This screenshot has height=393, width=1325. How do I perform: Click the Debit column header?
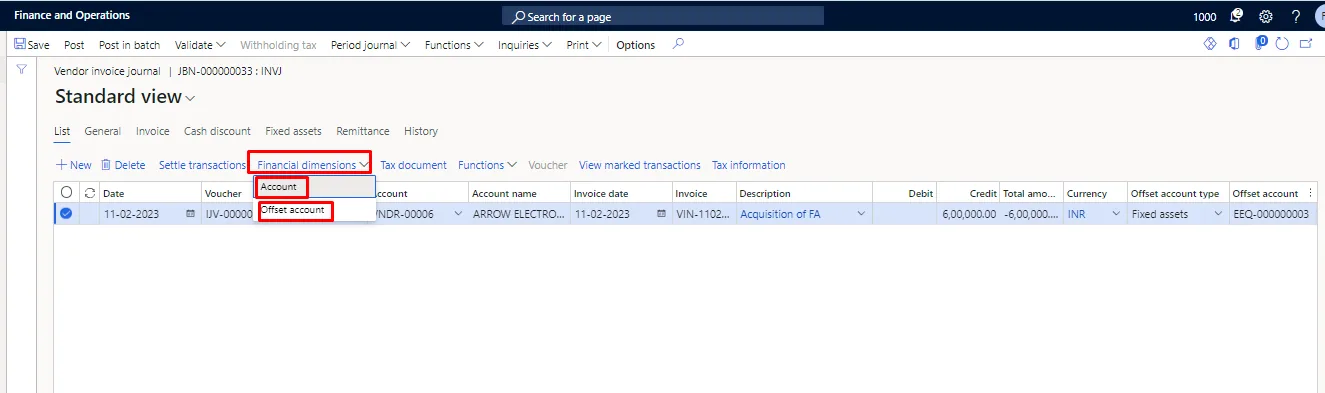pyautogui.click(x=905, y=193)
